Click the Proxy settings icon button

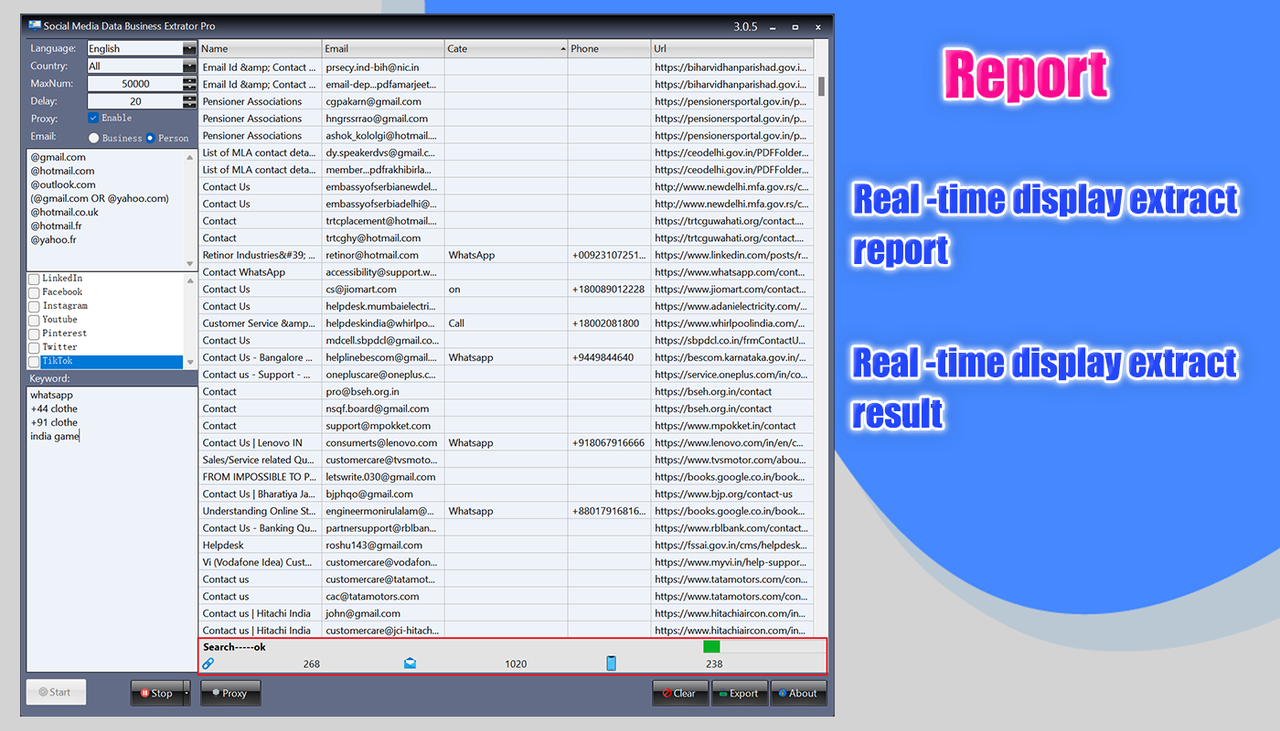(217, 692)
